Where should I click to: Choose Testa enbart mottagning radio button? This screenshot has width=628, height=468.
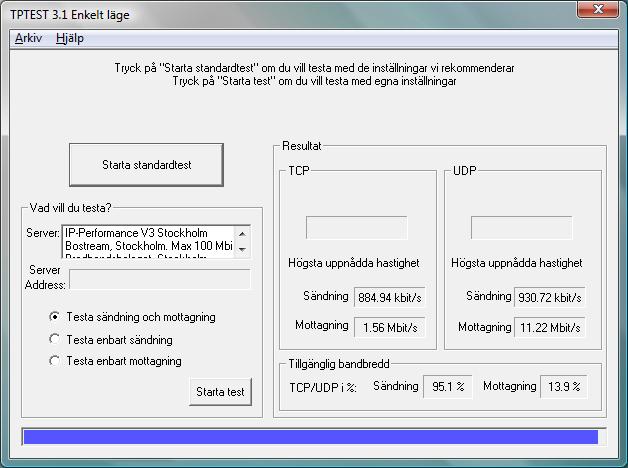[115, 361]
